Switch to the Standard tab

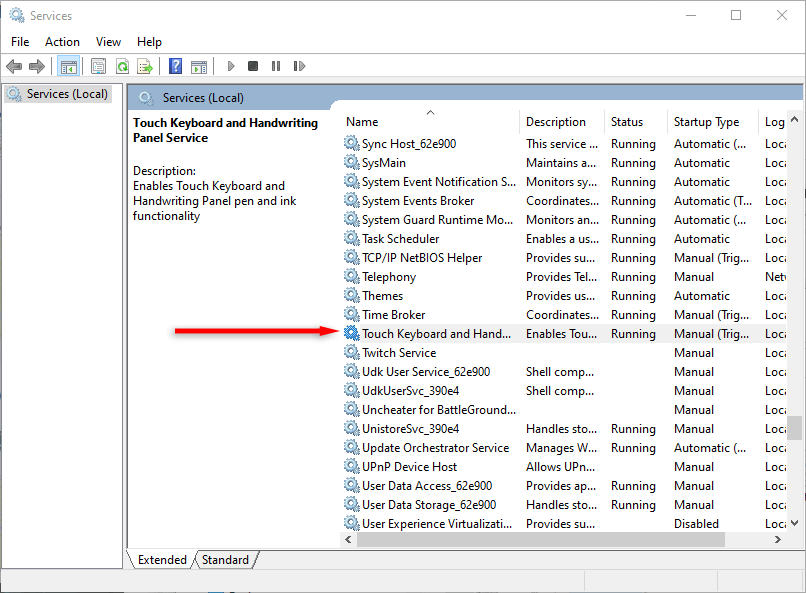point(225,560)
